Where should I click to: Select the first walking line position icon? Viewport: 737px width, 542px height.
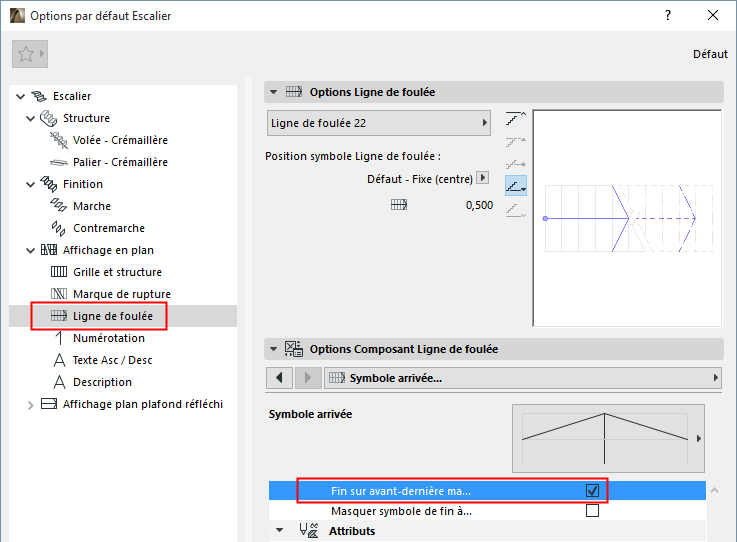tap(516, 118)
